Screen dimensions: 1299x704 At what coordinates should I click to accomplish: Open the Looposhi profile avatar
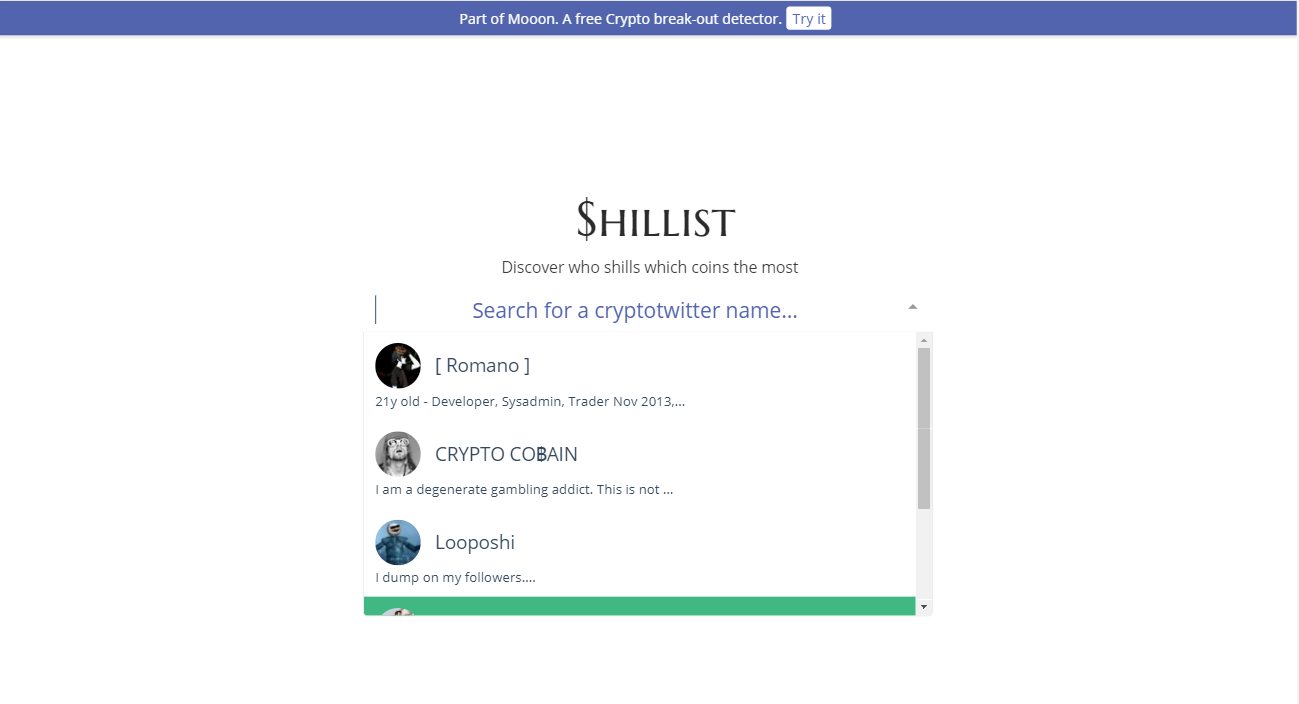[397, 542]
